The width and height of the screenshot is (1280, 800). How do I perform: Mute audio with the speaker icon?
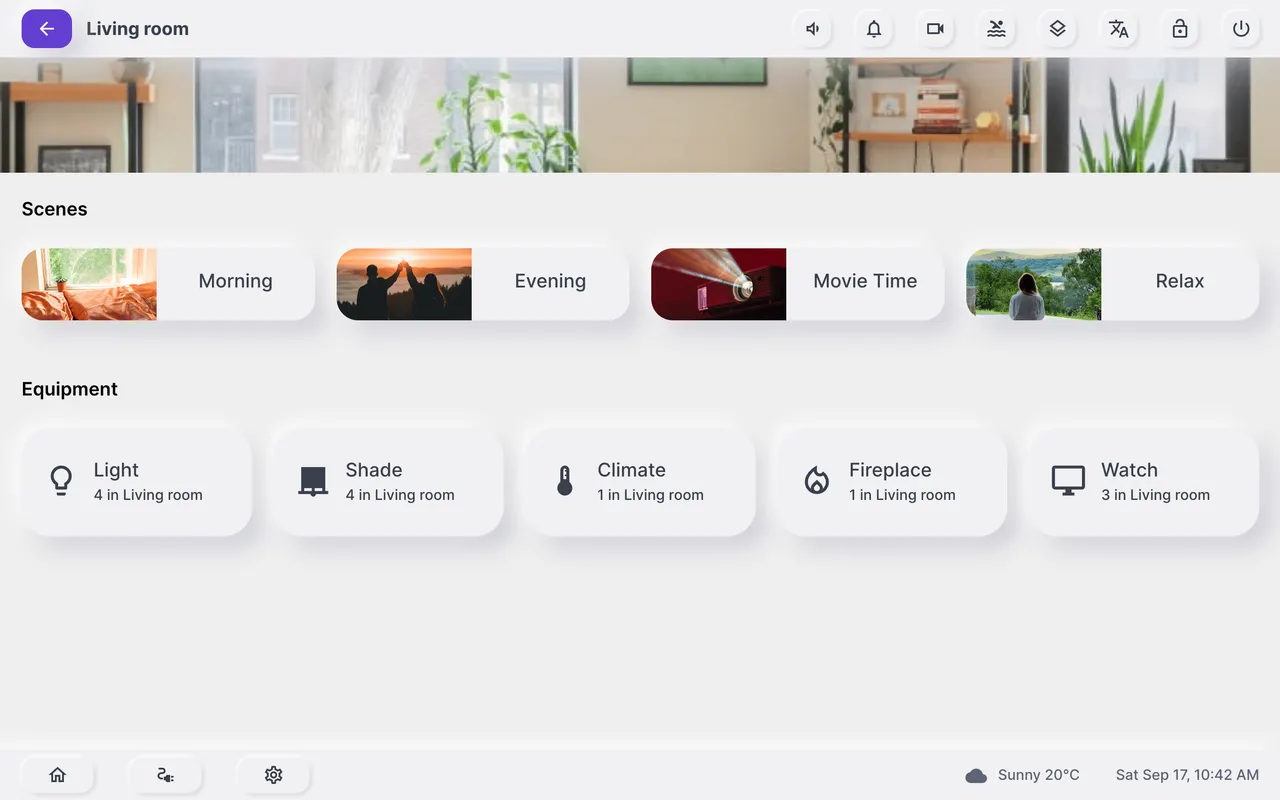pyautogui.click(x=812, y=29)
